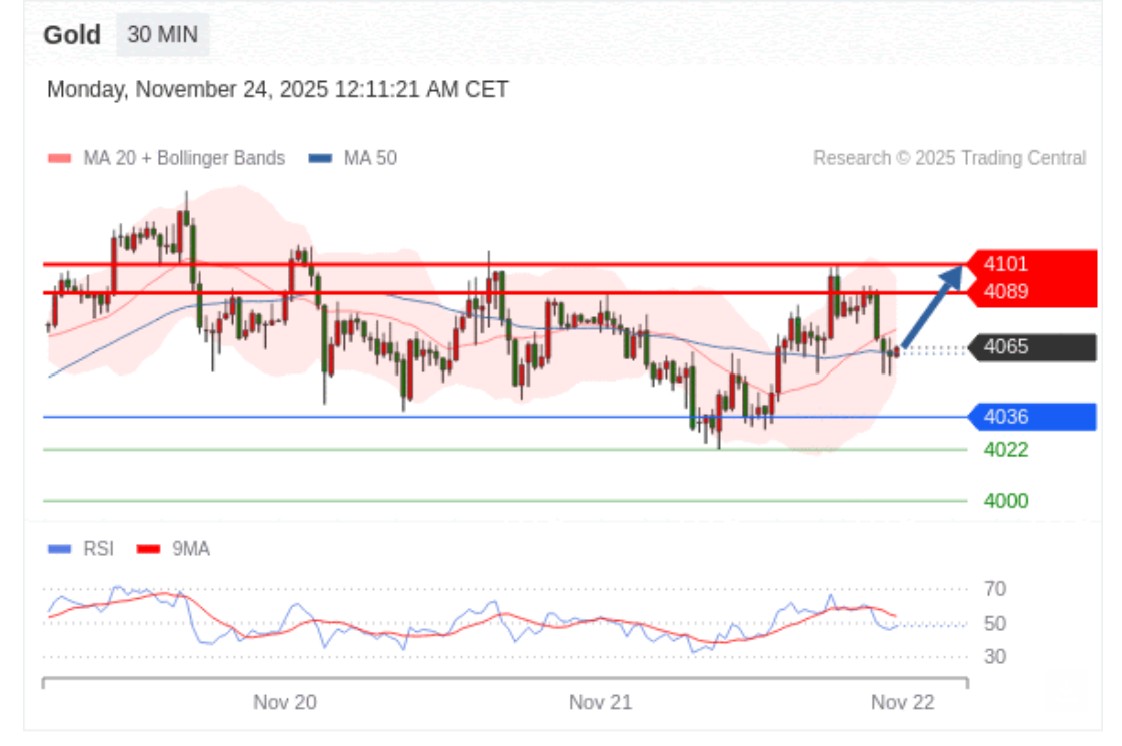The height and width of the screenshot is (746, 1122).
Task: Click the Research © 2025 Trading Central credit
Action: coord(949,158)
